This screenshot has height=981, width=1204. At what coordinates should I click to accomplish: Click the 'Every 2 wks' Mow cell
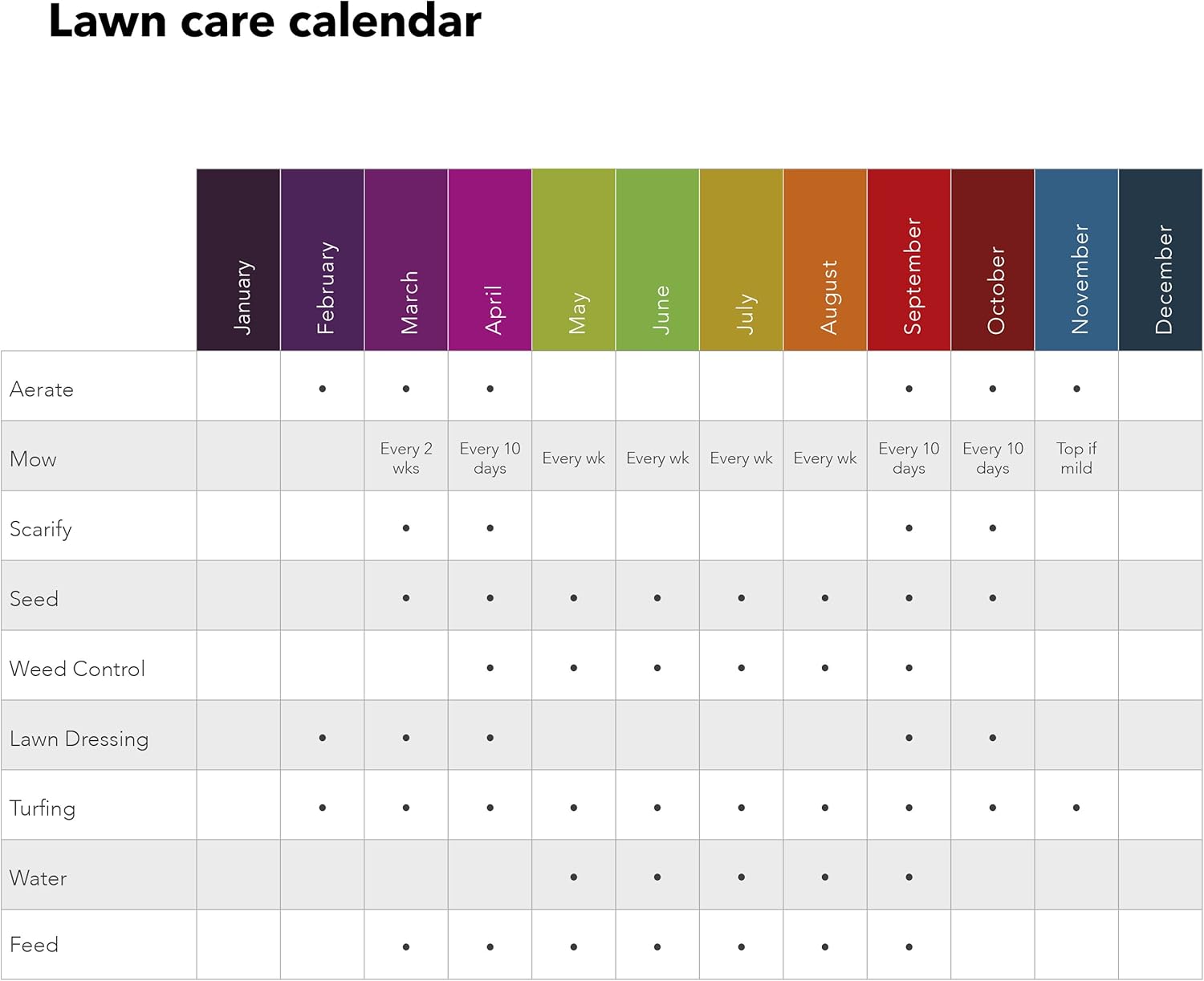pyautogui.click(x=406, y=458)
